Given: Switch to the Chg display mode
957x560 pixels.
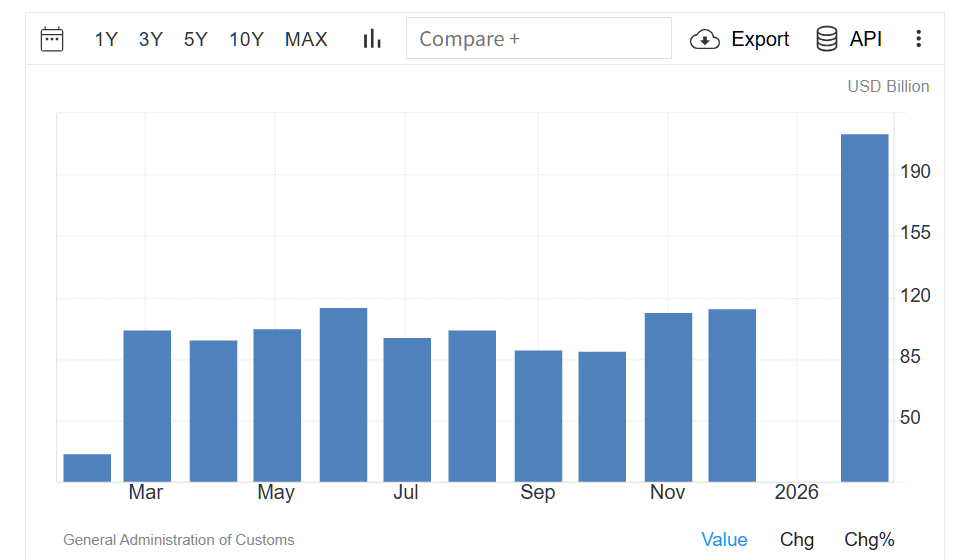Looking at the screenshot, I should click(797, 540).
